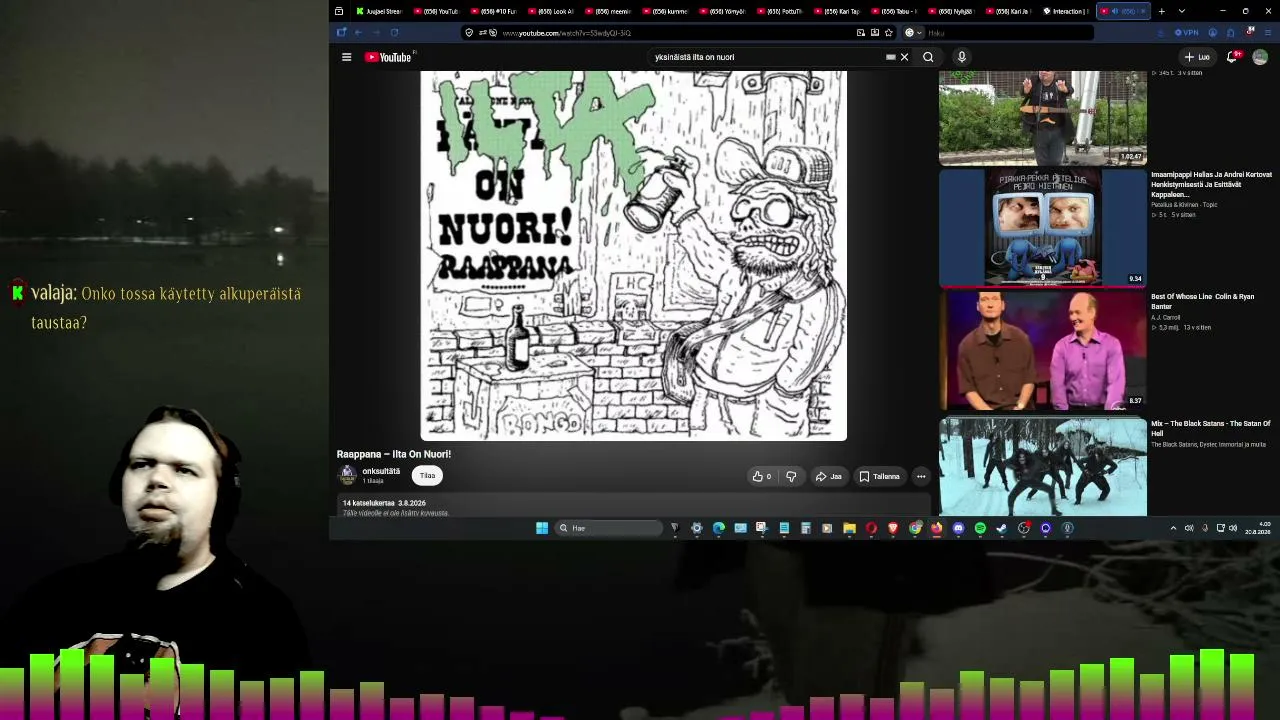Start voice search with the microphone
Viewport: 1280px width, 720px height.
(x=962, y=57)
